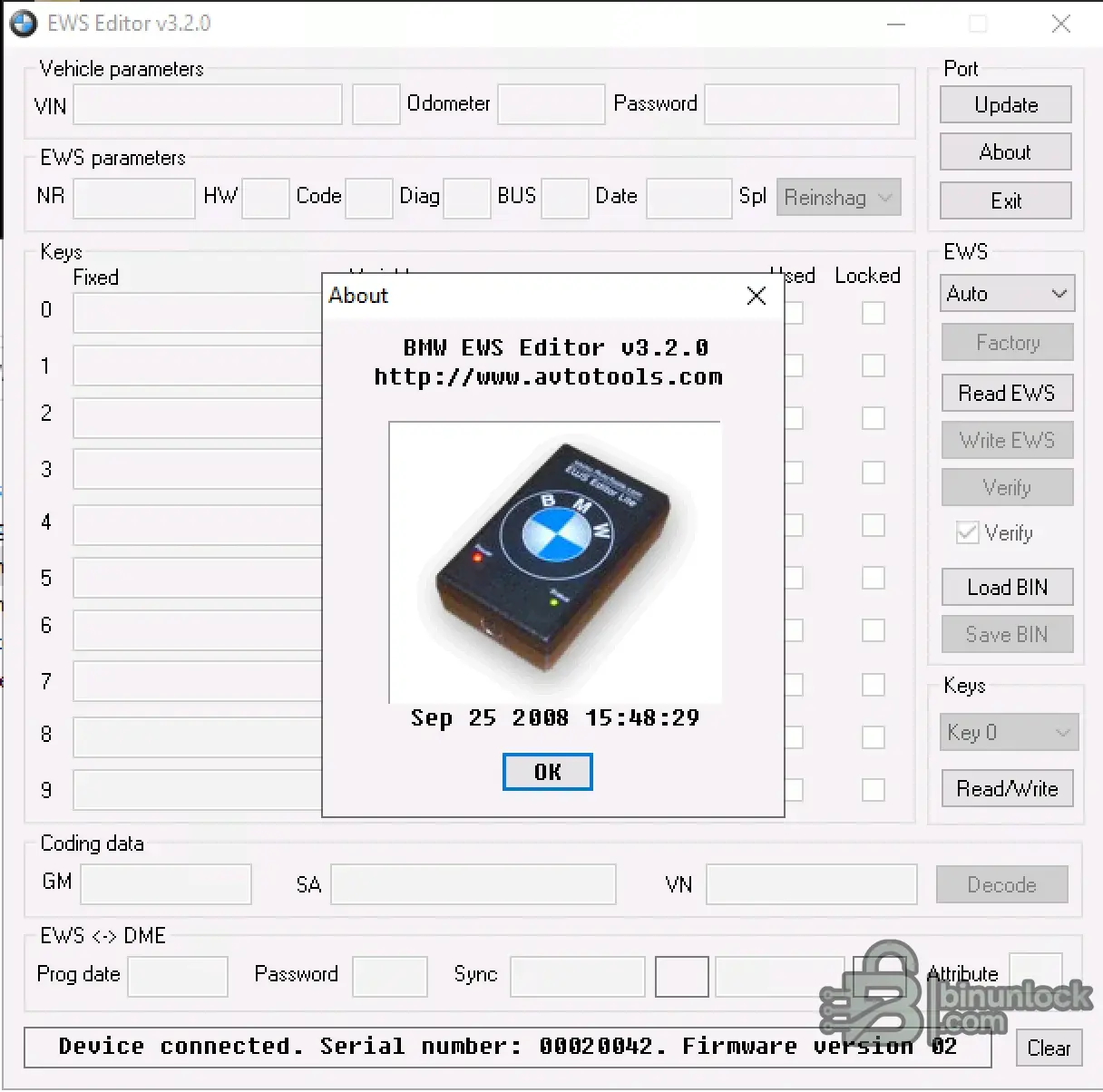Toggle Locked checkbox for key 1

tap(874, 366)
